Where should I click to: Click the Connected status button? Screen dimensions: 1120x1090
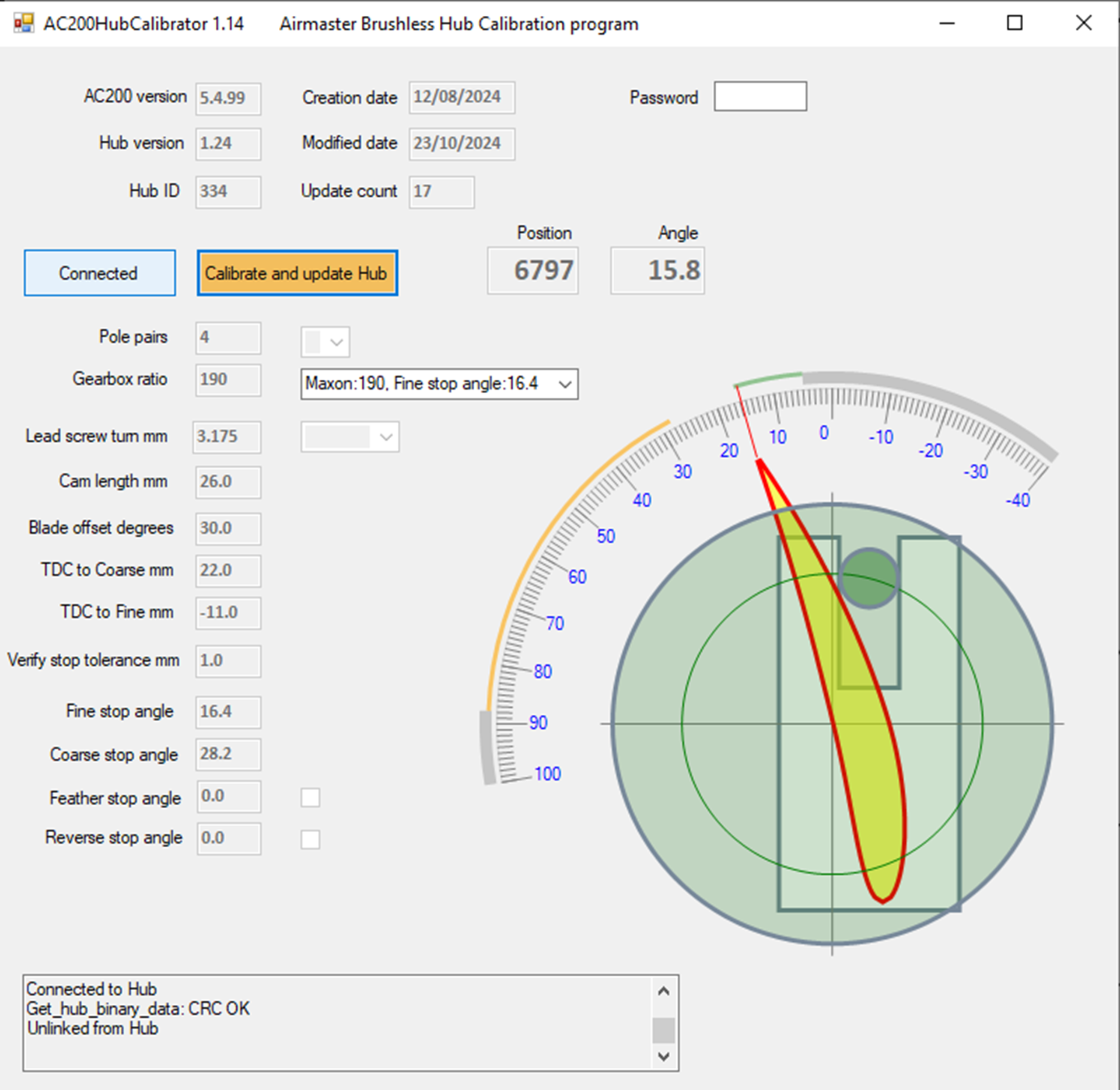point(99,272)
